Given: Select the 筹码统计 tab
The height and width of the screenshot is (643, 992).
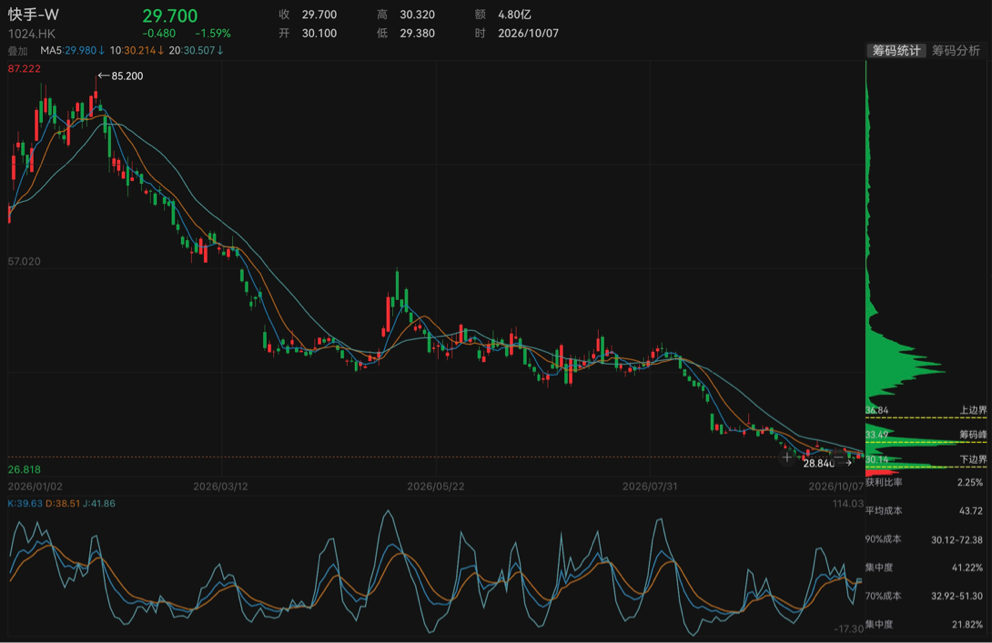Looking at the screenshot, I should tap(896, 51).
